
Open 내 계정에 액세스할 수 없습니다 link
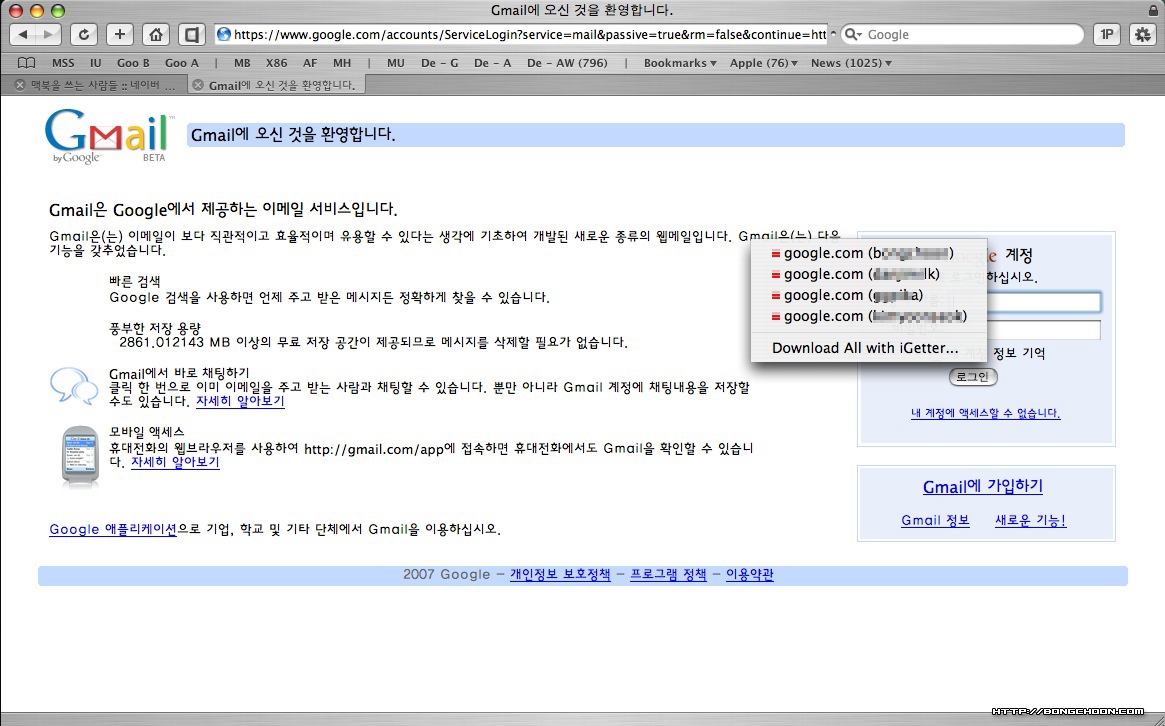[985, 413]
